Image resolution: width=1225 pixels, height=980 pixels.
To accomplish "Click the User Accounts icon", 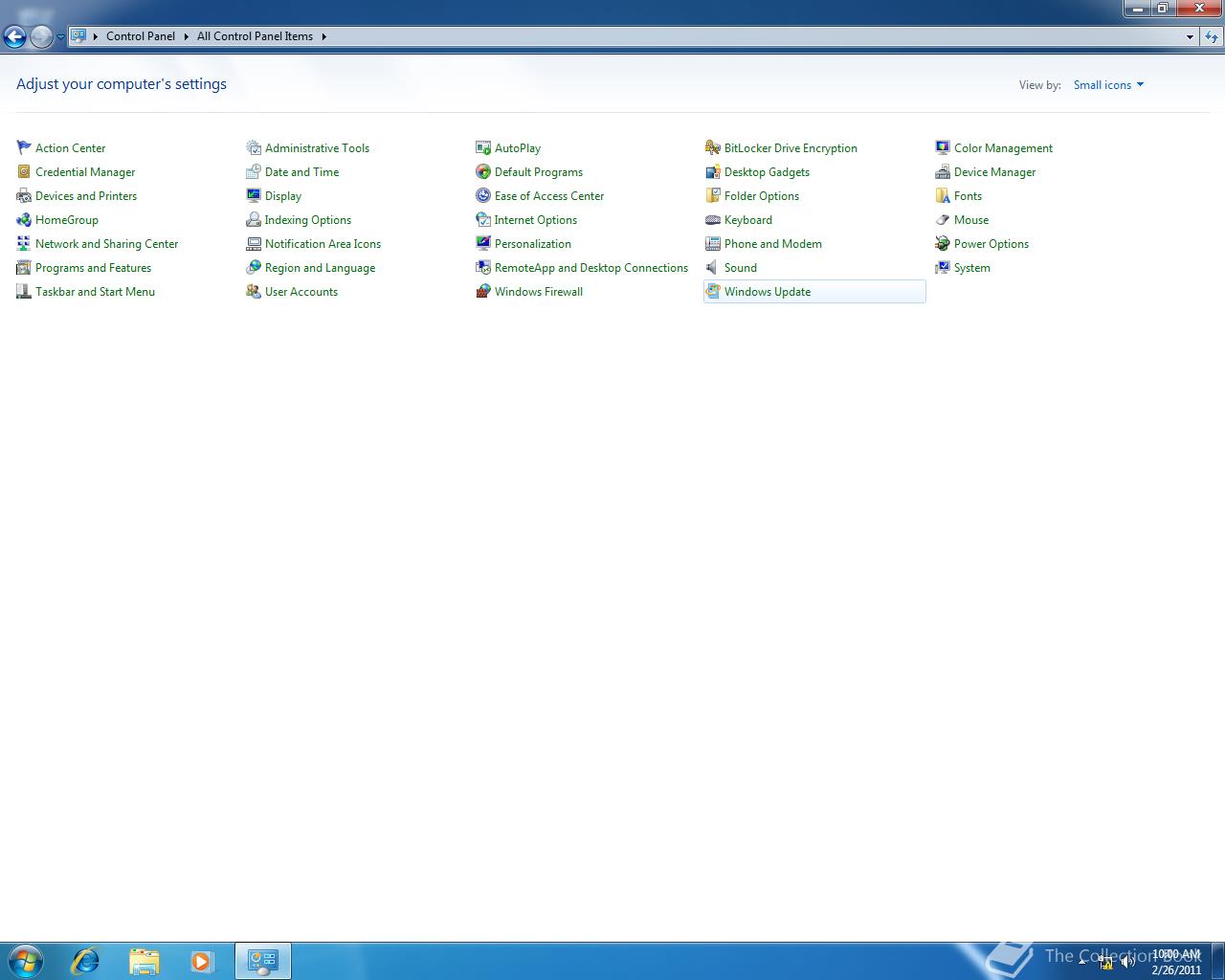I will point(254,291).
